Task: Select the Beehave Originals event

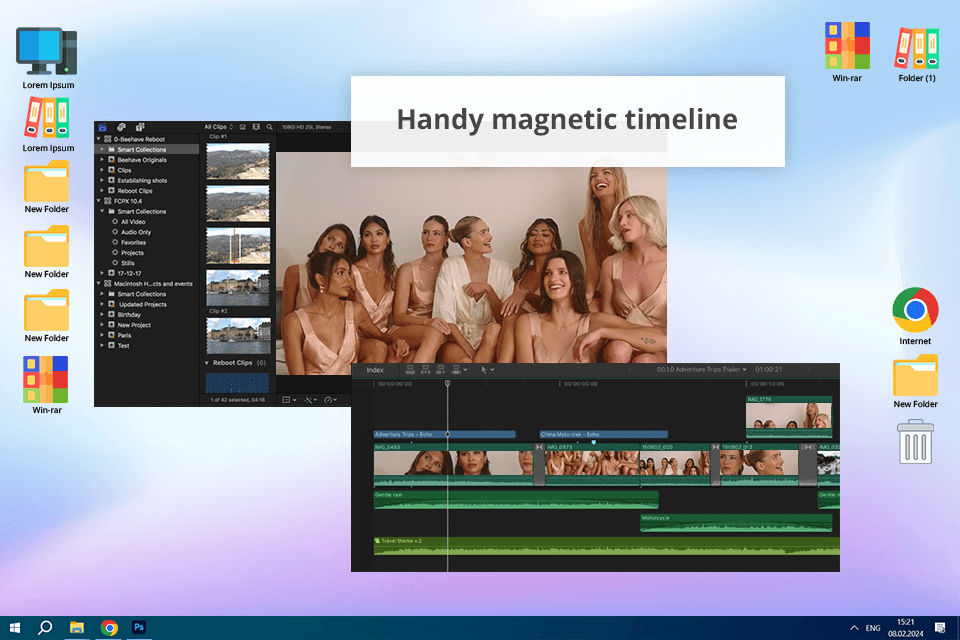Action: point(141,160)
